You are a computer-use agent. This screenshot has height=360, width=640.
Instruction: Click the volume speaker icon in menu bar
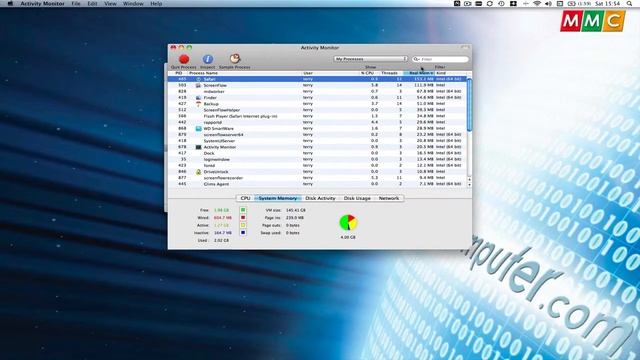click(548, 3)
